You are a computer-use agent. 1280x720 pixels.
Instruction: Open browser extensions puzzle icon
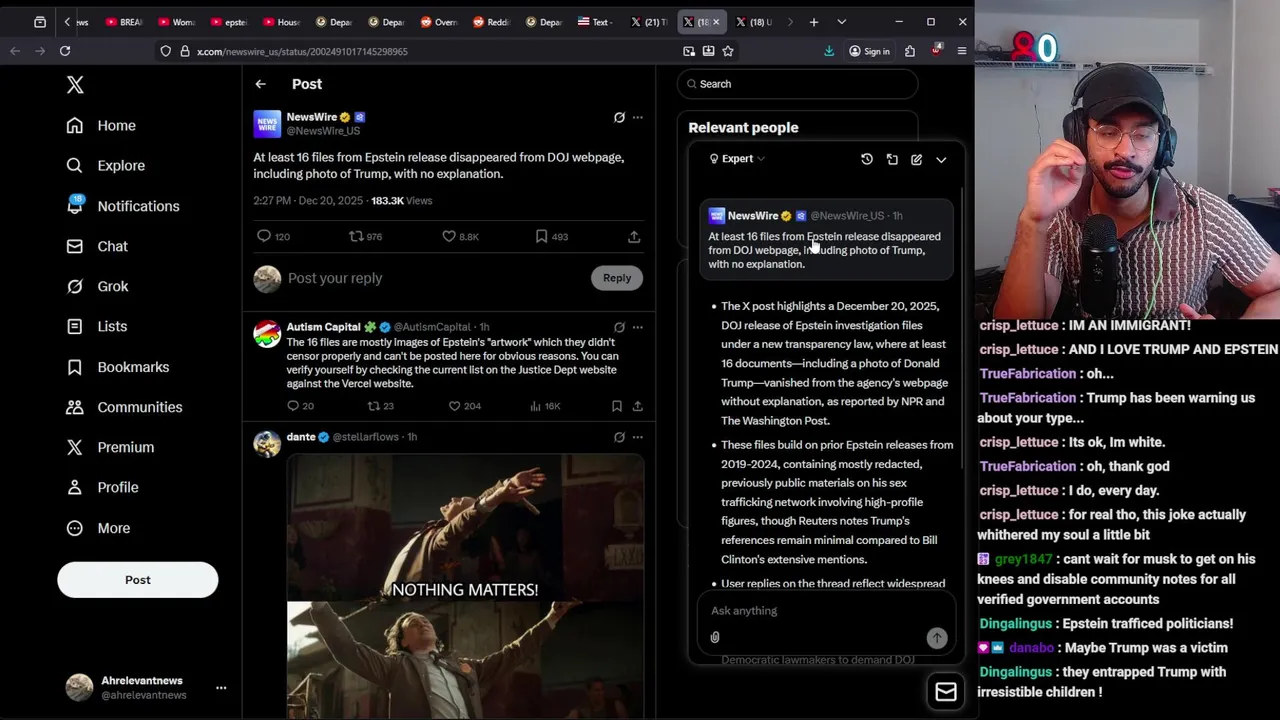point(910,51)
